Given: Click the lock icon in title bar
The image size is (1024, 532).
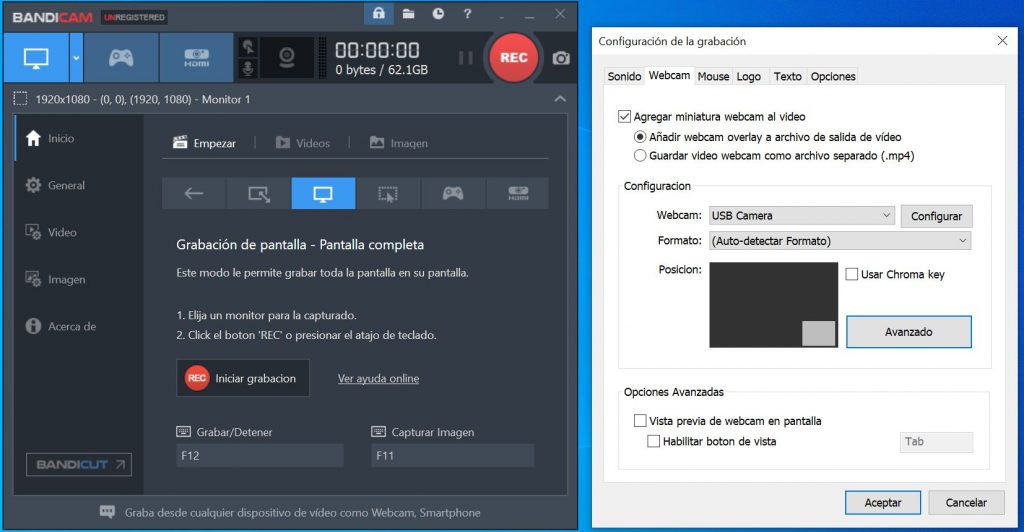Looking at the screenshot, I should (x=379, y=14).
